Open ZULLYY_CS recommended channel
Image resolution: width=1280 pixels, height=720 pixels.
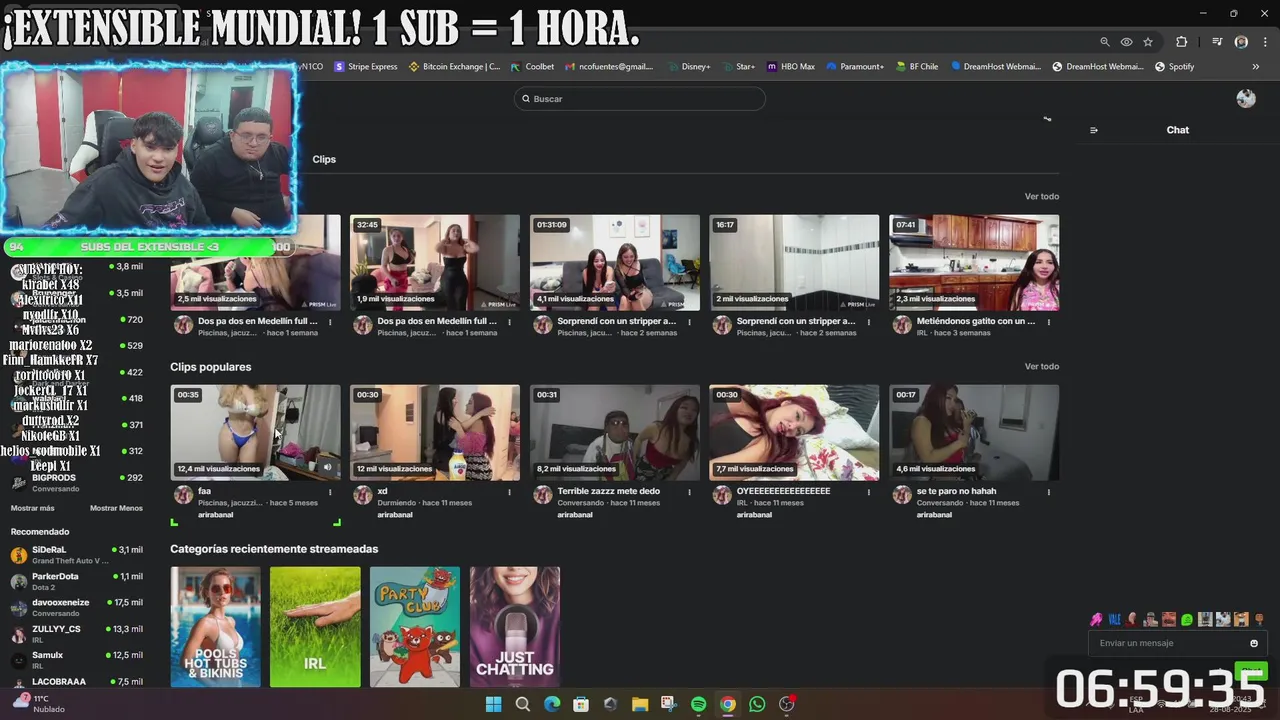click(76, 634)
